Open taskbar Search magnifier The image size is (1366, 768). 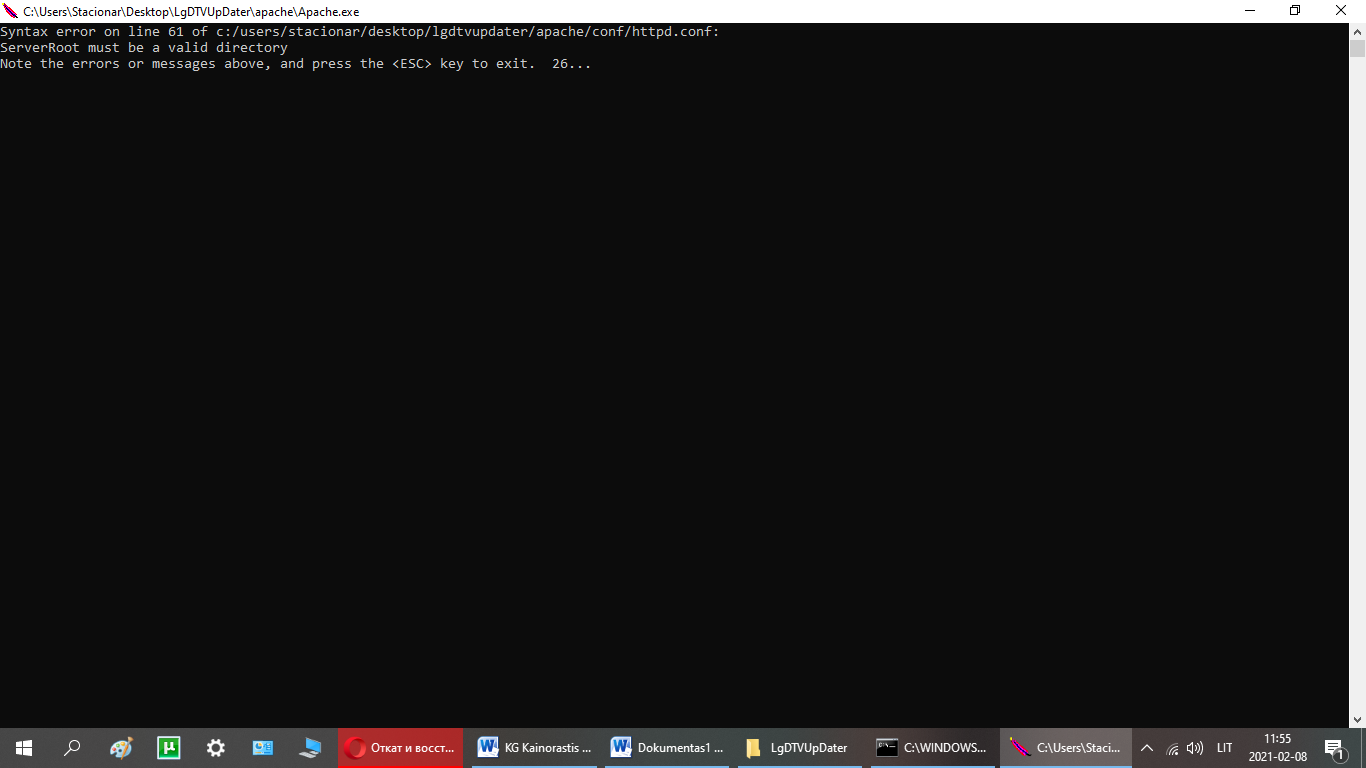pos(72,748)
